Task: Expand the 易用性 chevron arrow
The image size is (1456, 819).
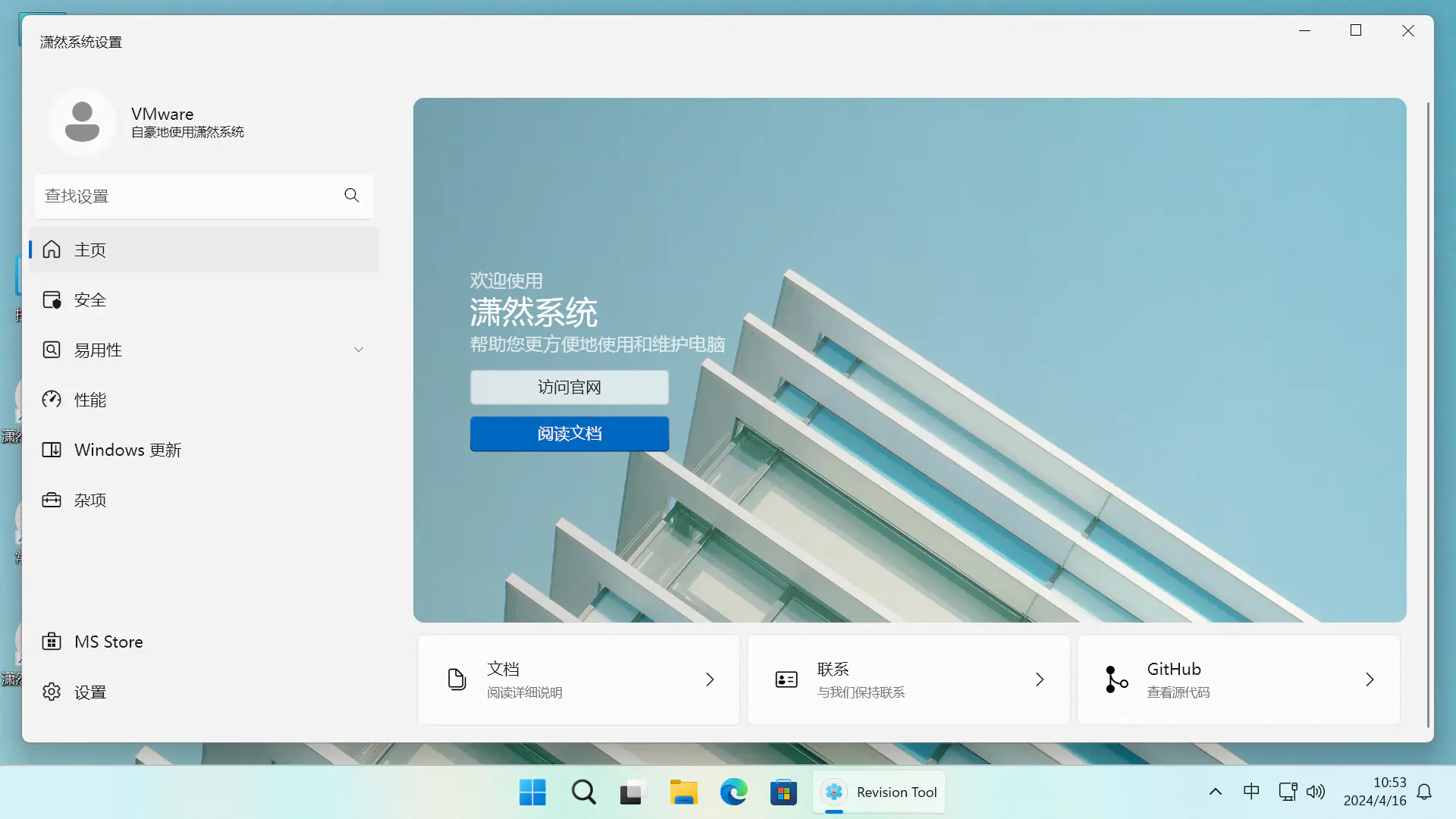Action: (359, 350)
